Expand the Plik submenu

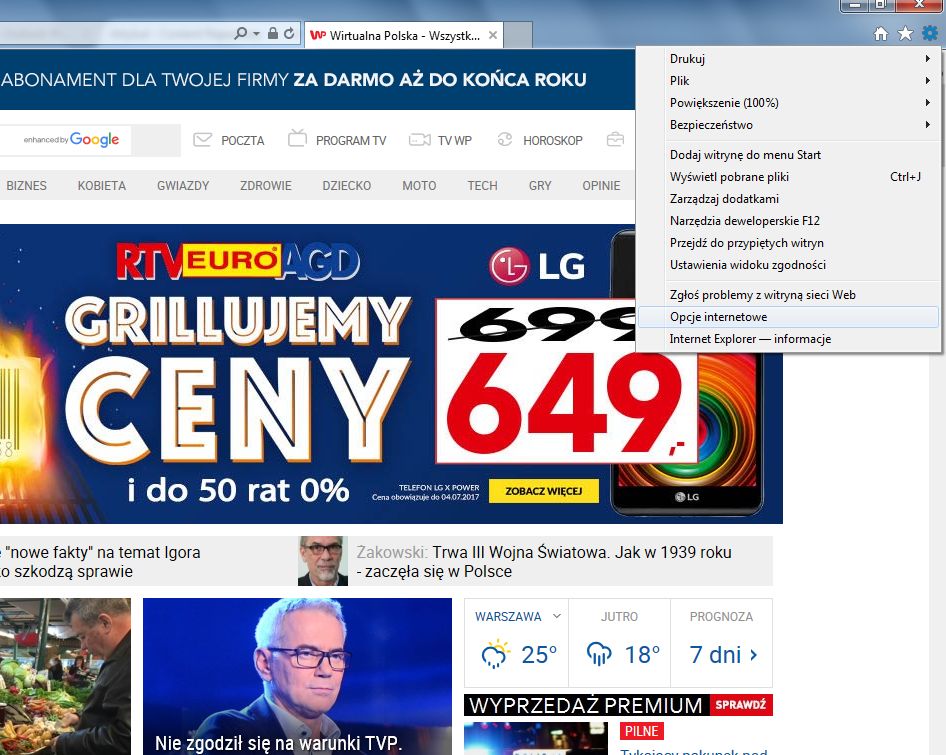pyautogui.click(x=788, y=81)
